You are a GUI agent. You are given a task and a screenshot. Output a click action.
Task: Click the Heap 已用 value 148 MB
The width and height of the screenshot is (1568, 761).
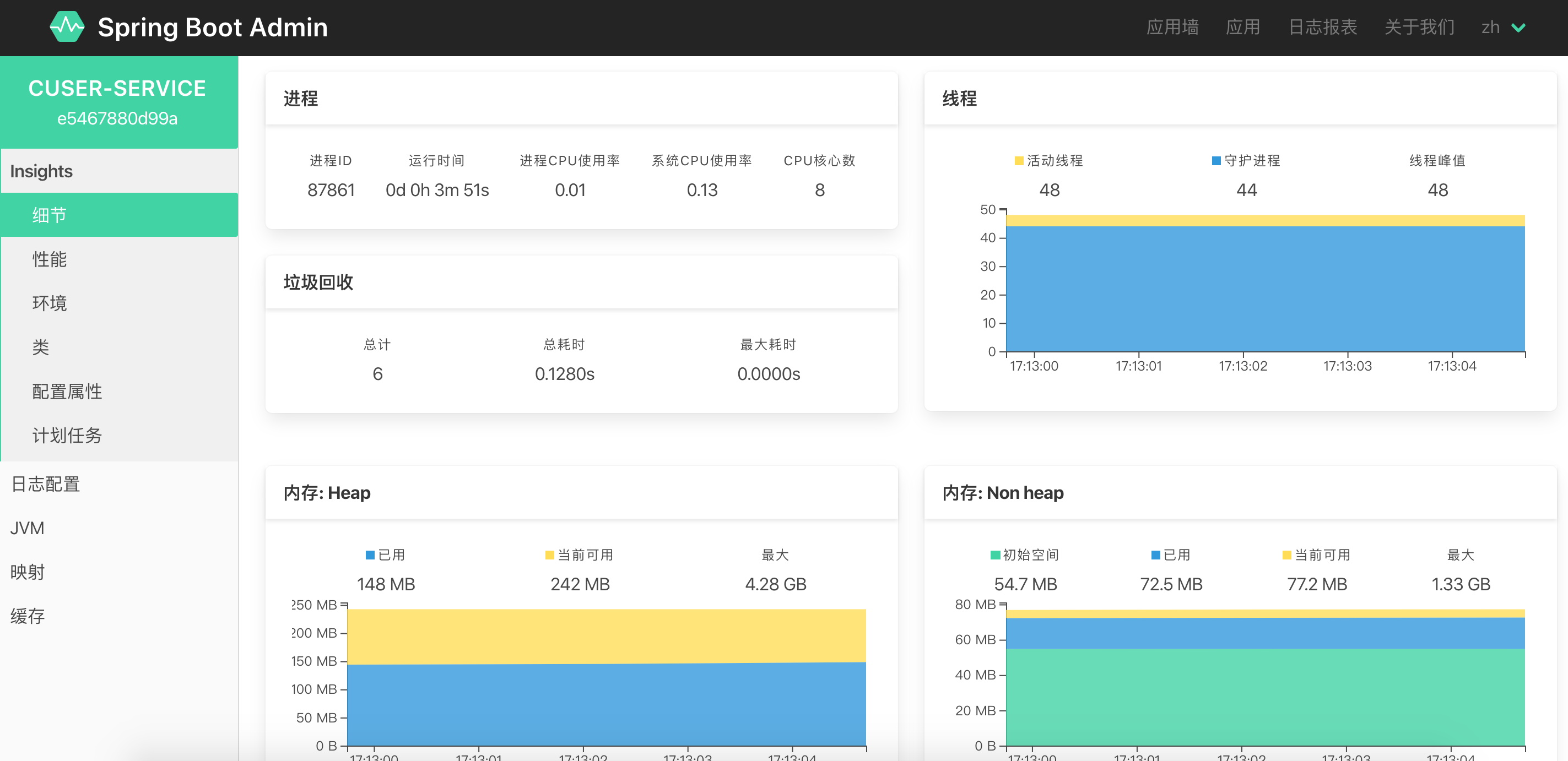(x=386, y=584)
